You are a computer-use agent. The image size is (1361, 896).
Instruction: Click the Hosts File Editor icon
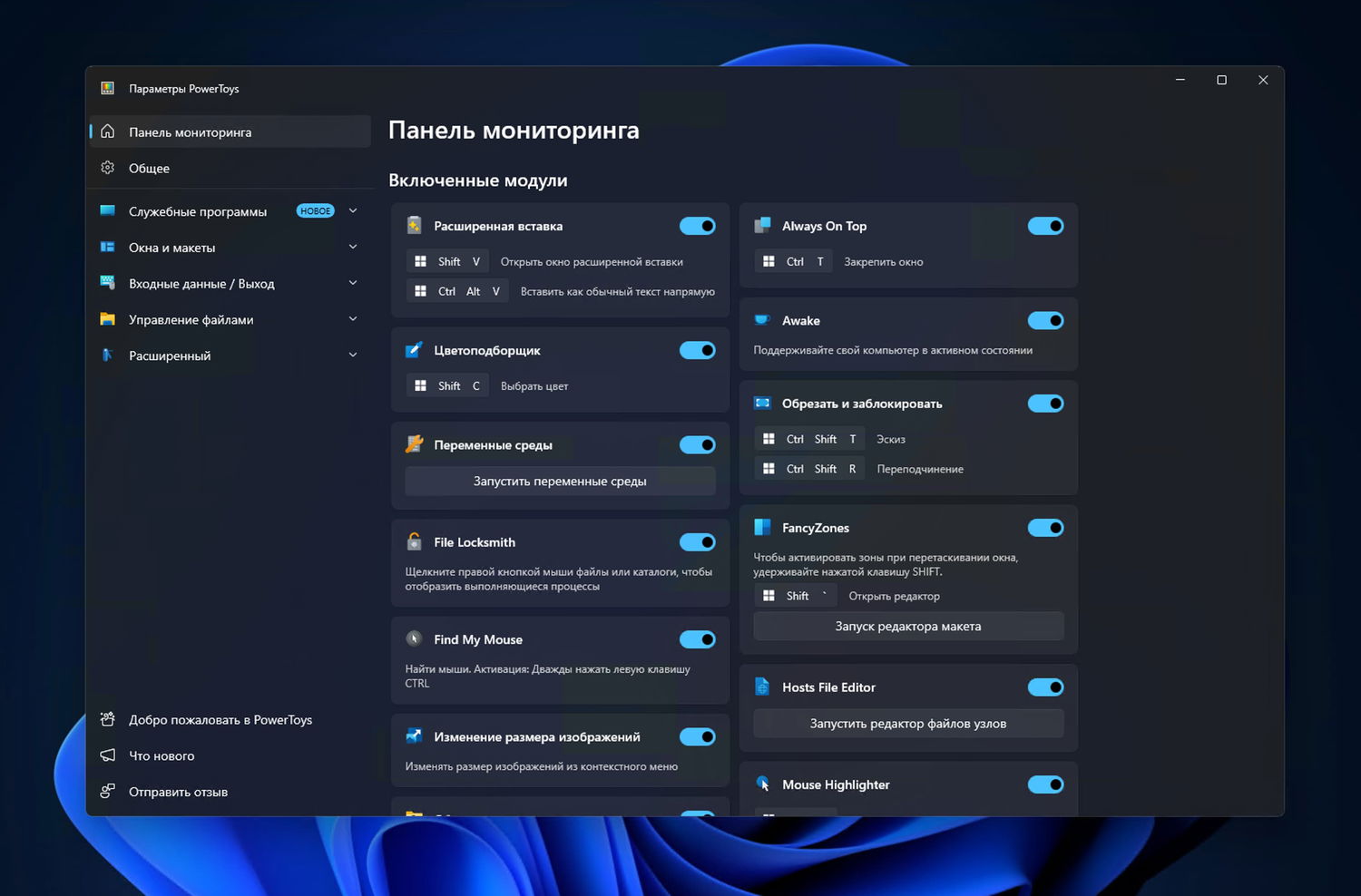pos(762,687)
